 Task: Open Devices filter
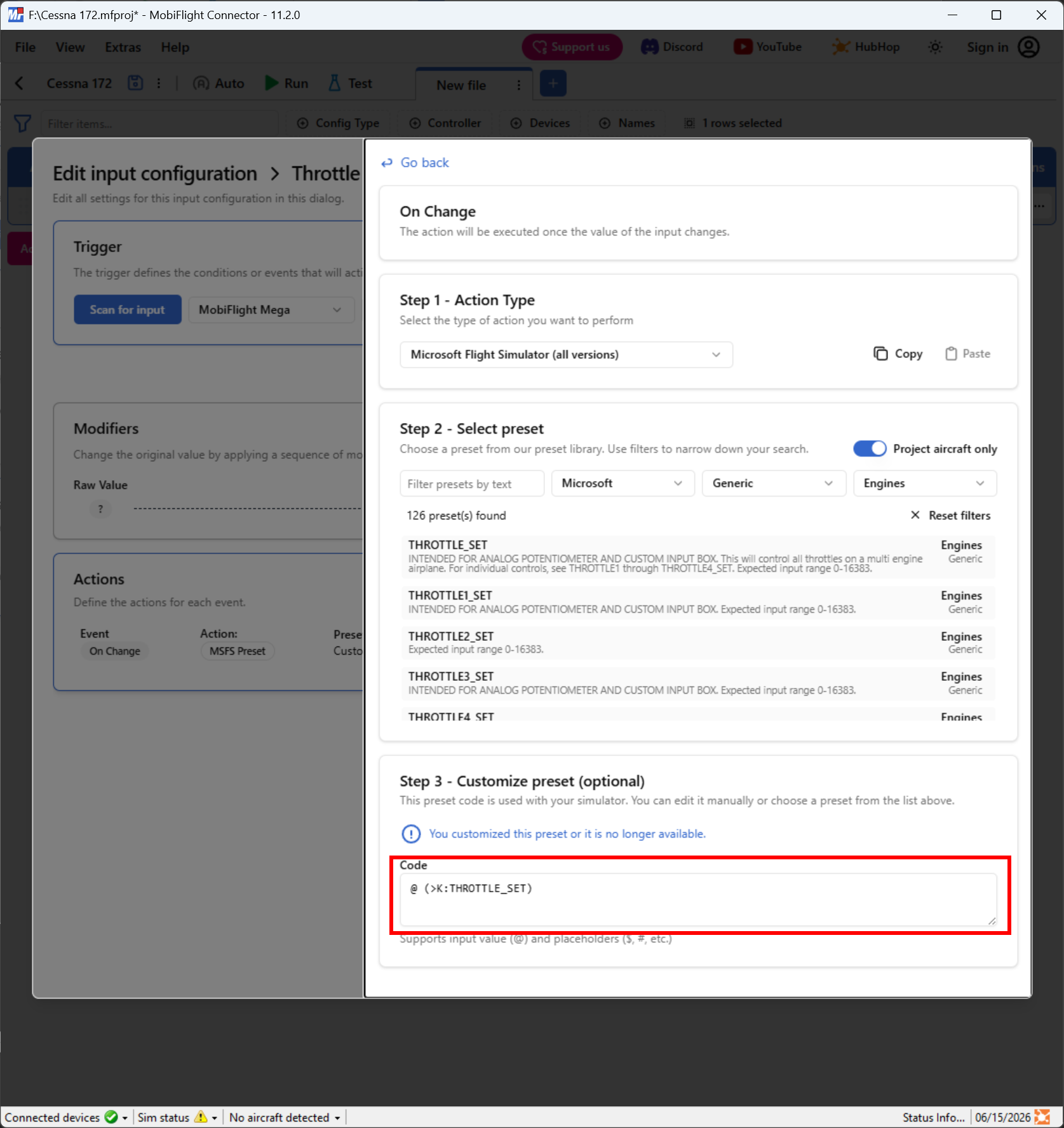coord(541,123)
